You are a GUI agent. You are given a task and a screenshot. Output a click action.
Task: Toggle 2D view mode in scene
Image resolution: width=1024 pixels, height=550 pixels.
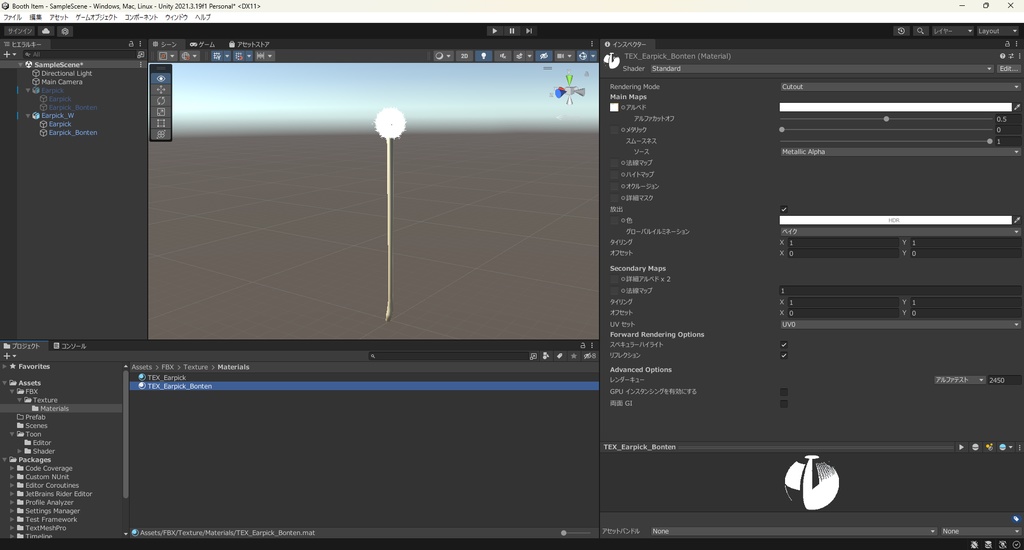464,56
